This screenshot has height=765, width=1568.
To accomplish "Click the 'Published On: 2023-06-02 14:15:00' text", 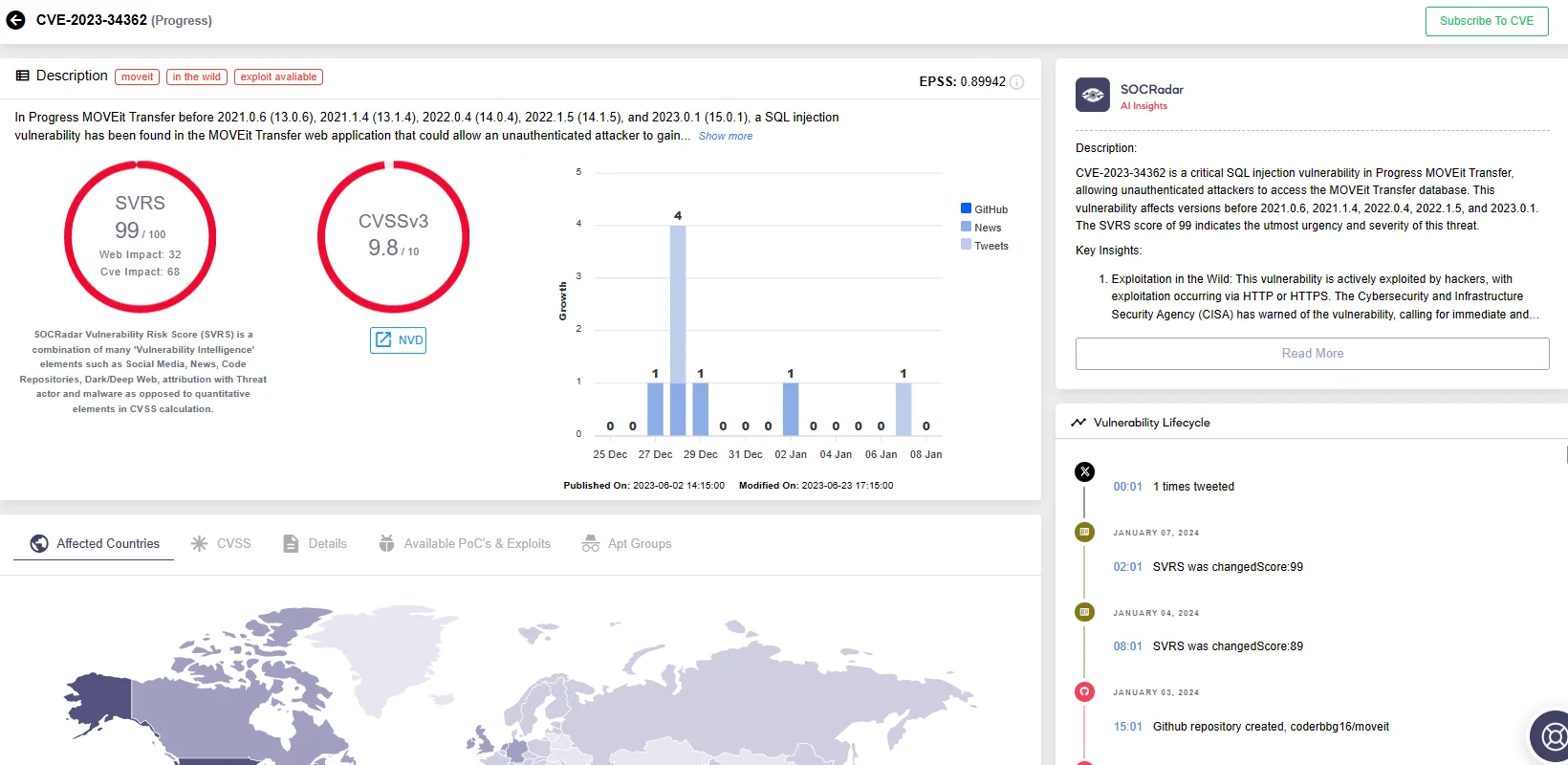I will pyautogui.click(x=643, y=486).
